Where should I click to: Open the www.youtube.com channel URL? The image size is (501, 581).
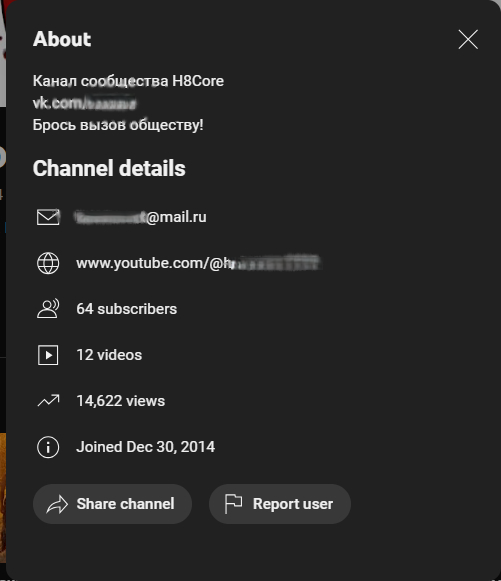[198, 263]
